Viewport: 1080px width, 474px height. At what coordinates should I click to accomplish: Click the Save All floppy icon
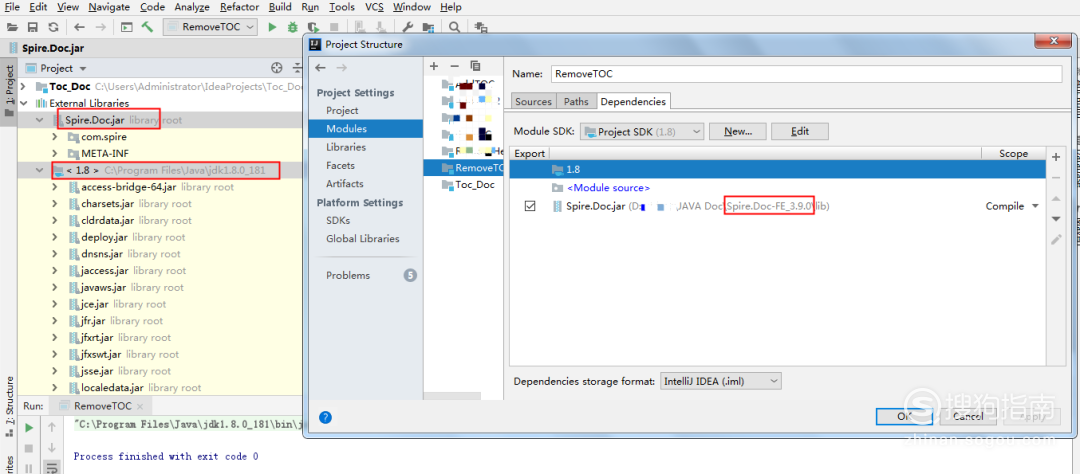pos(32,27)
